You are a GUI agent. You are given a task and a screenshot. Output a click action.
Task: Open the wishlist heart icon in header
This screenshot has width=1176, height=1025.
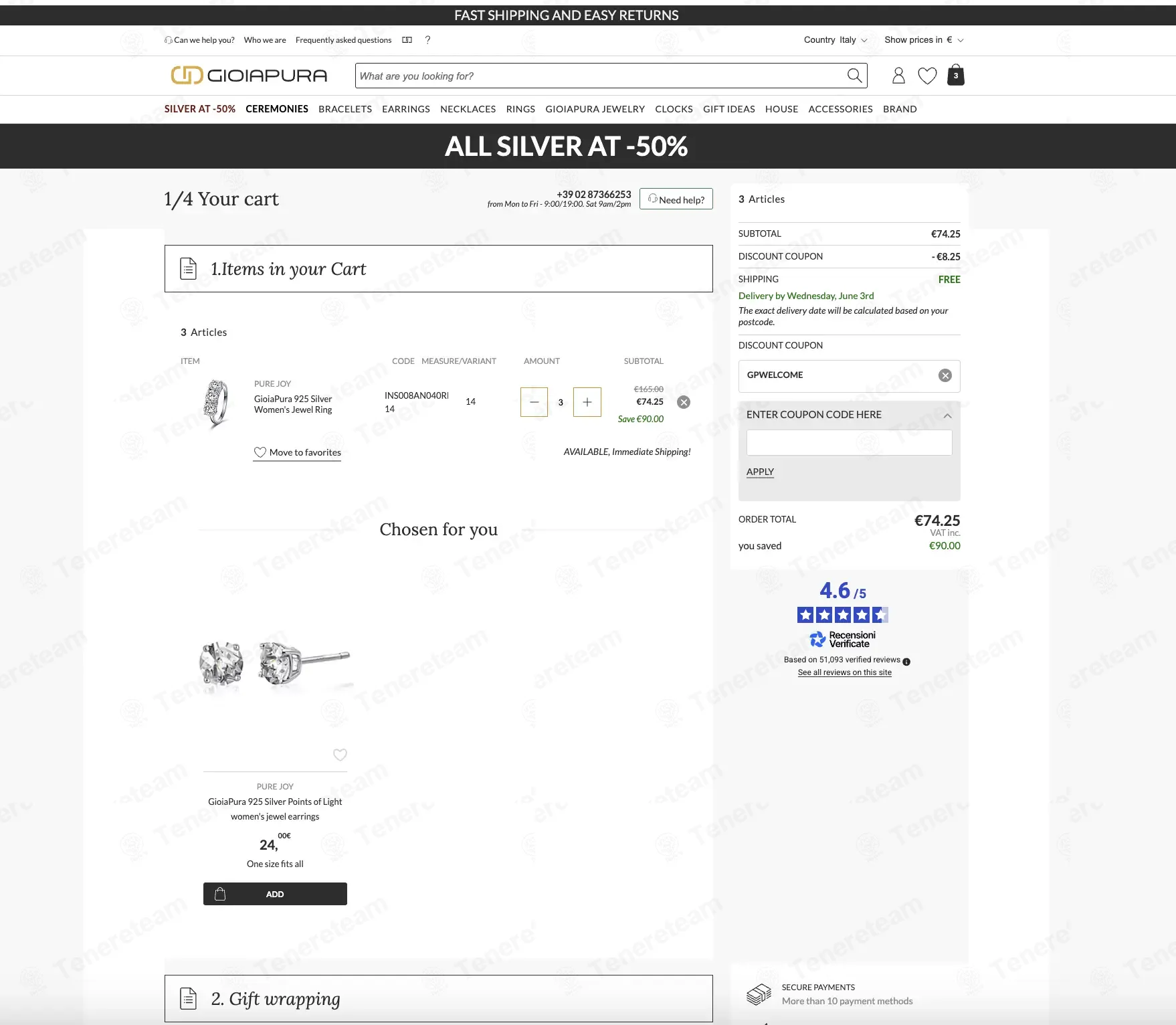pyautogui.click(x=927, y=76)
